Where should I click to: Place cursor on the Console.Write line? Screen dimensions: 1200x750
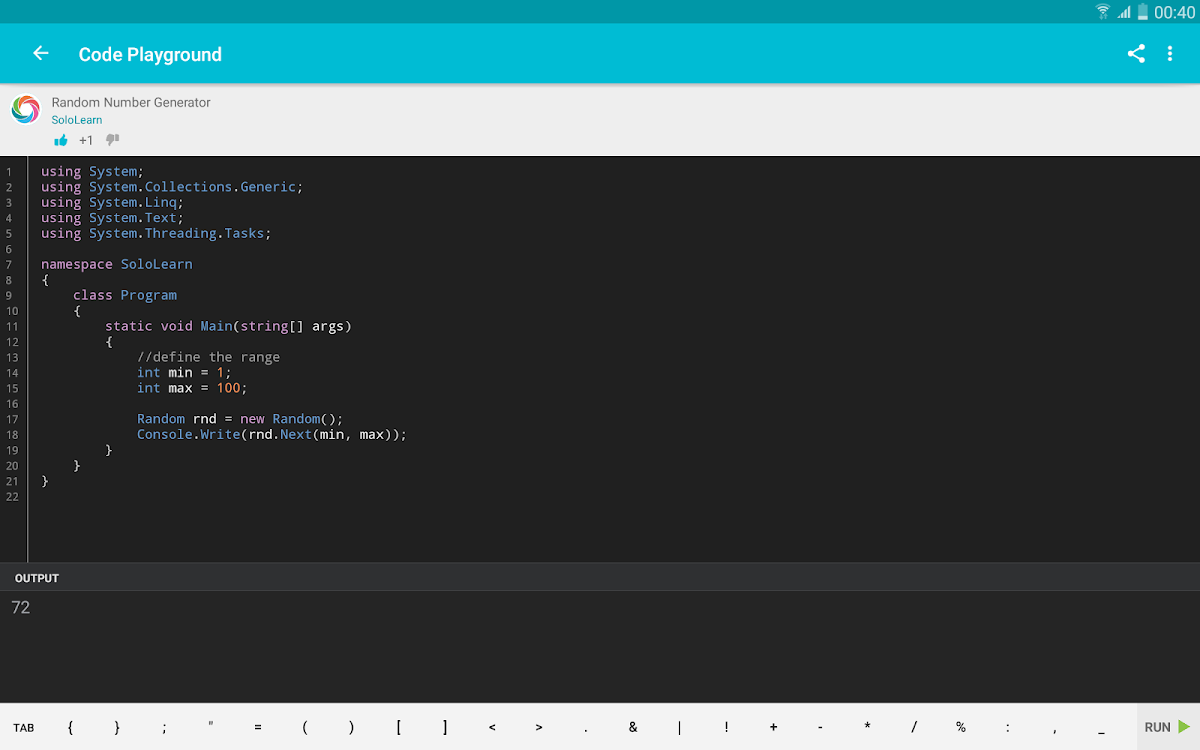272,434
